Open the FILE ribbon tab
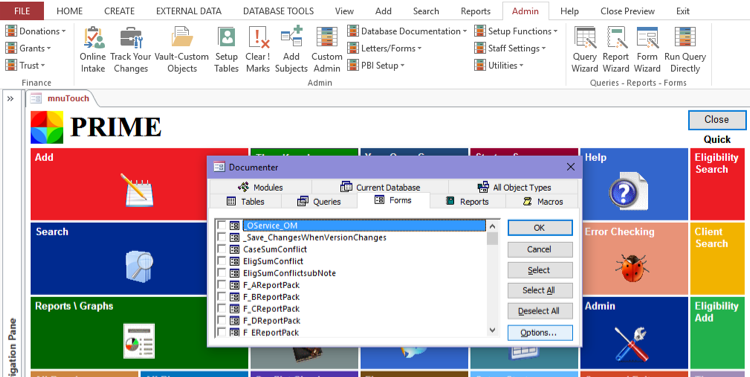The width and height of the screenshot is (750, 377). 22,11
